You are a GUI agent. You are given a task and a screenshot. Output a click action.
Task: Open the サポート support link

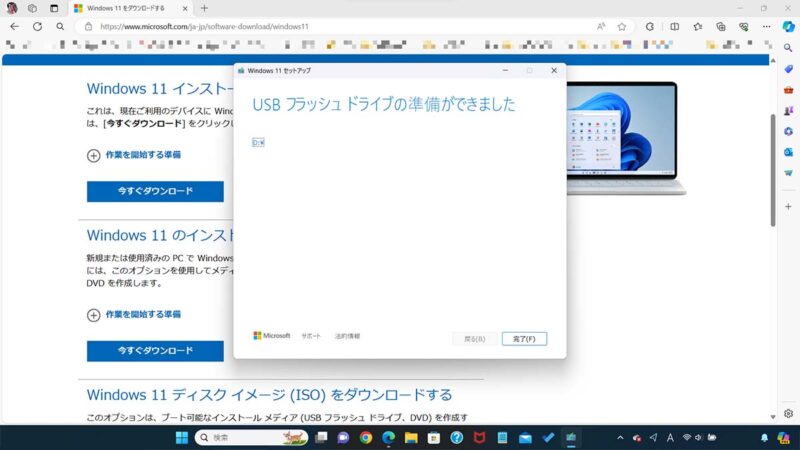(x=312, y=336)
